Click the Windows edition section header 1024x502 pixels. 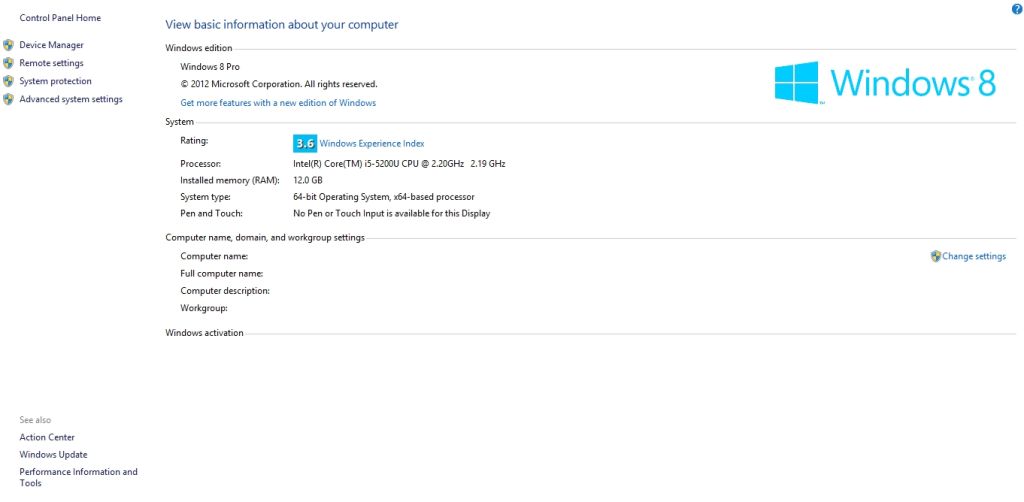pyautogui.click(x=199, y=48)
